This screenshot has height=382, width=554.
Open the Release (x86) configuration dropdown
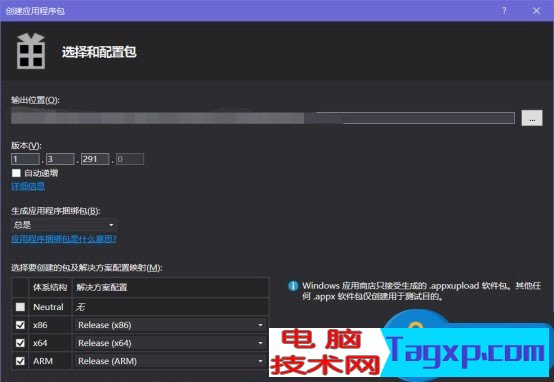[170, 325]
